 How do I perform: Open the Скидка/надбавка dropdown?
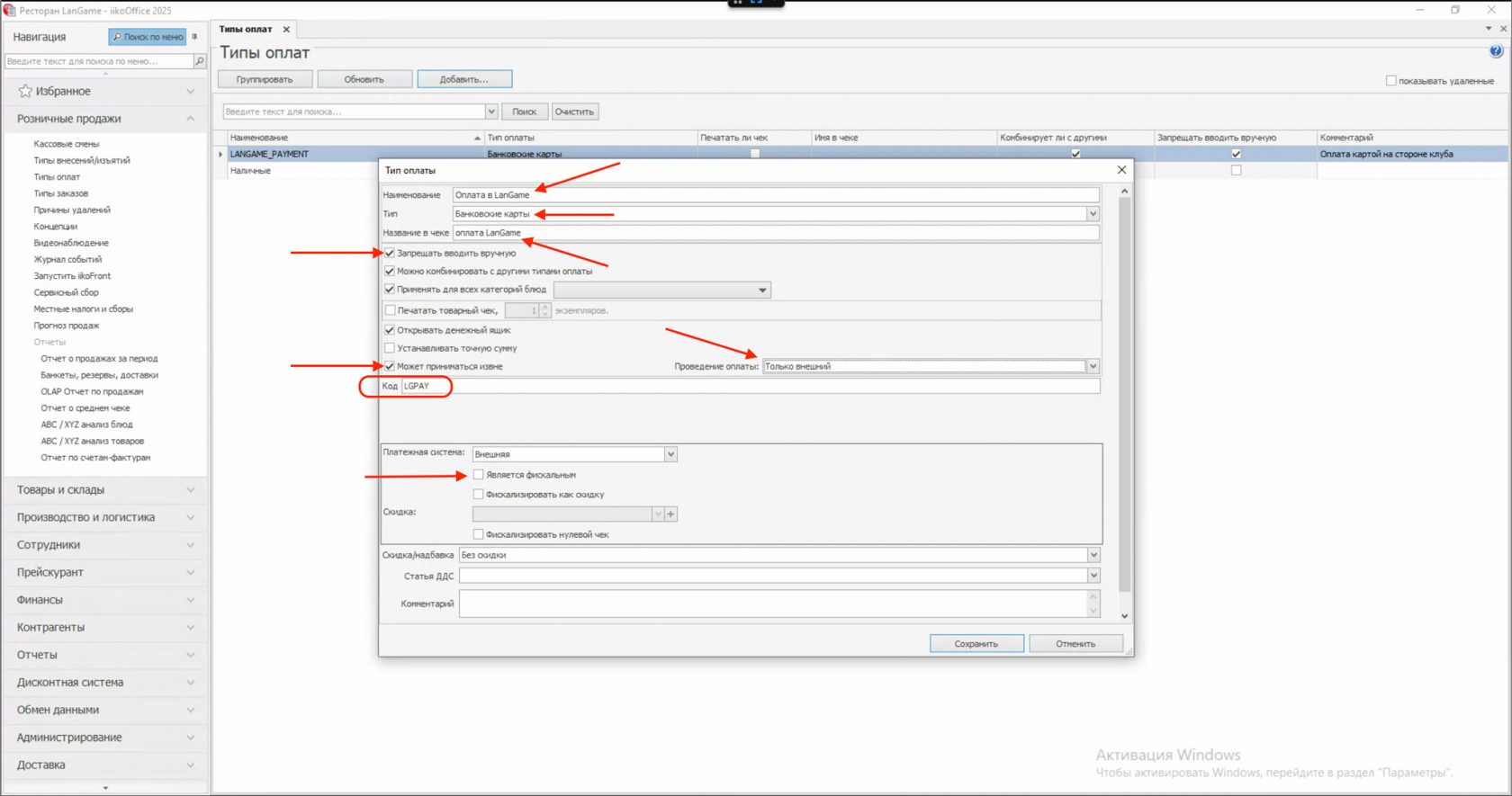(1093, 555)
